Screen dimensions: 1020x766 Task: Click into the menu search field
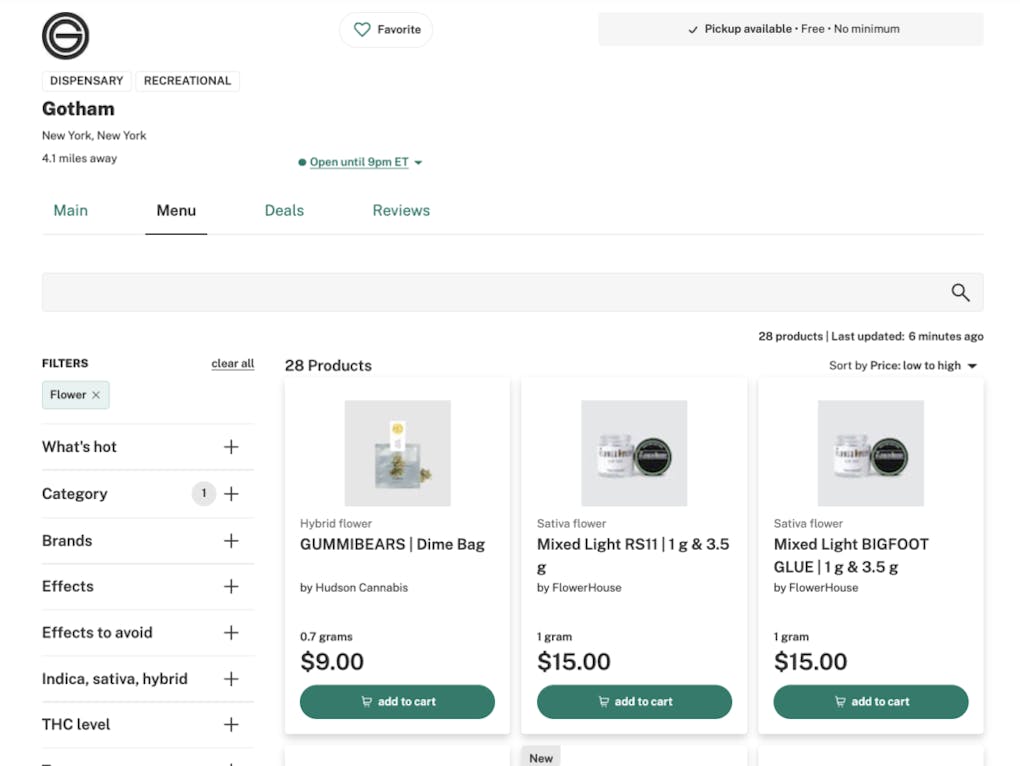pos(490,292)
